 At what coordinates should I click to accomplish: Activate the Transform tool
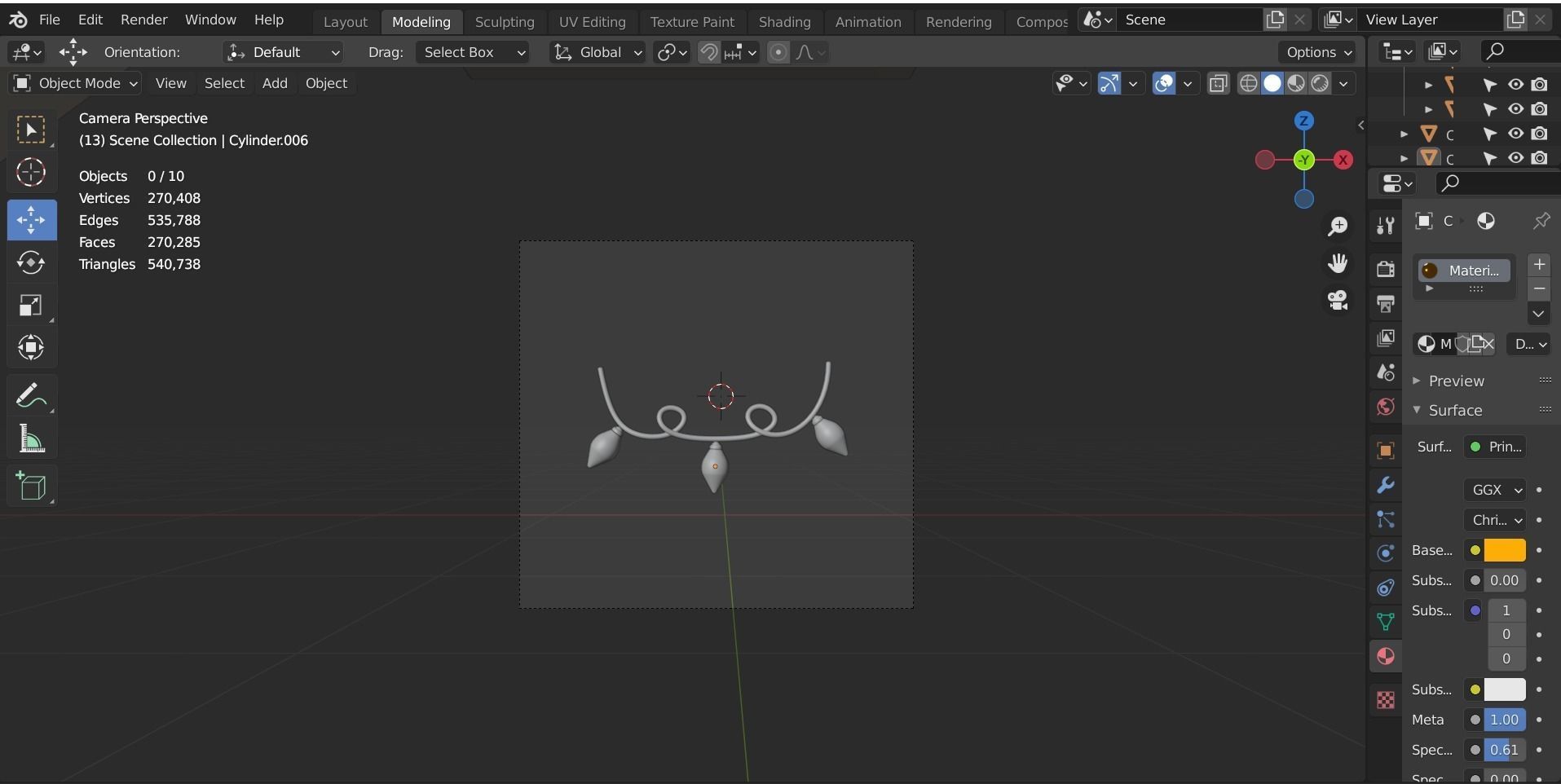(32, 348)
